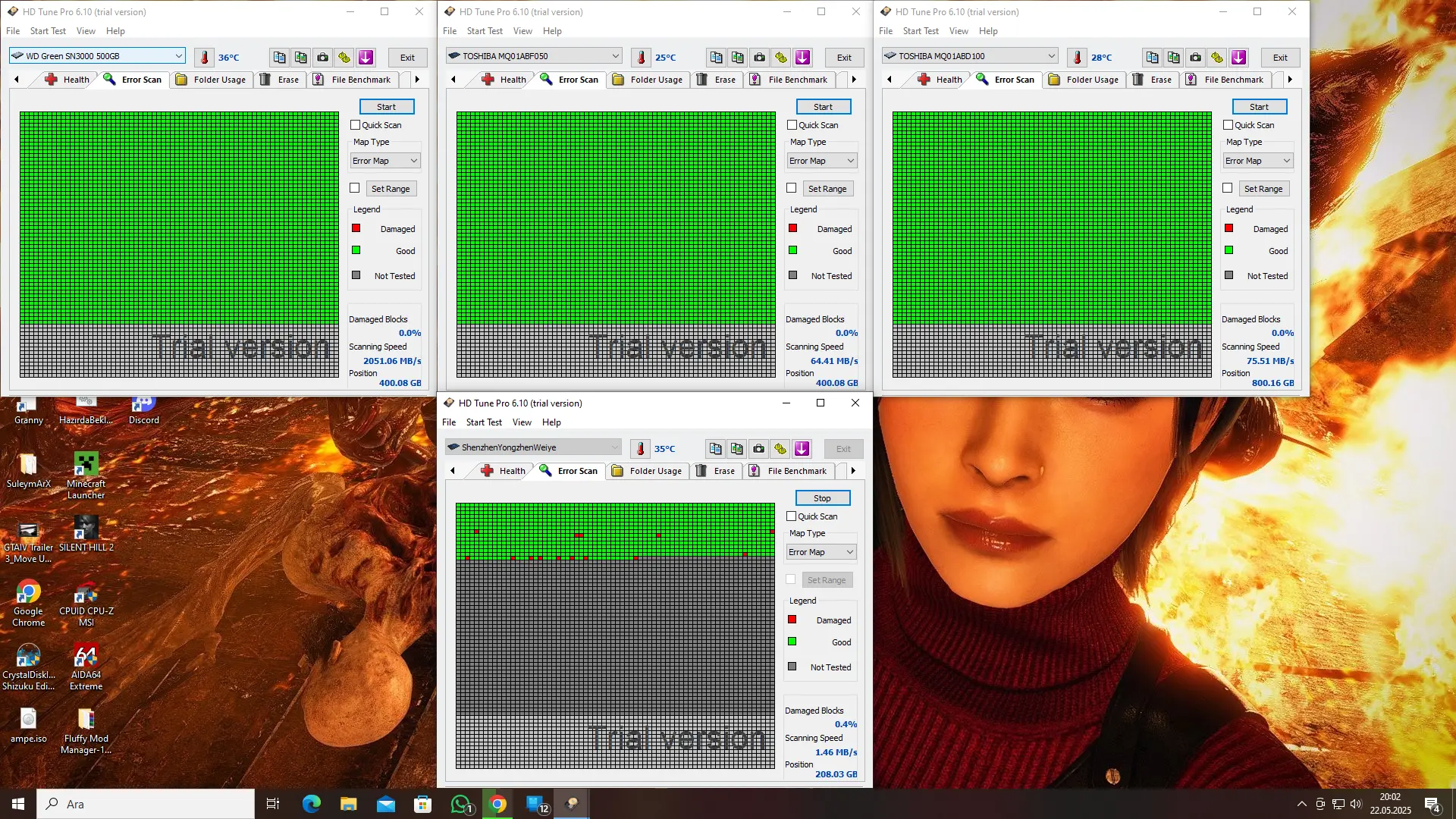Click the camera icon in TOSHIBA MQ01ABF050 window
The width and height of the screenshot is (1456, 819).
(760, 58)
